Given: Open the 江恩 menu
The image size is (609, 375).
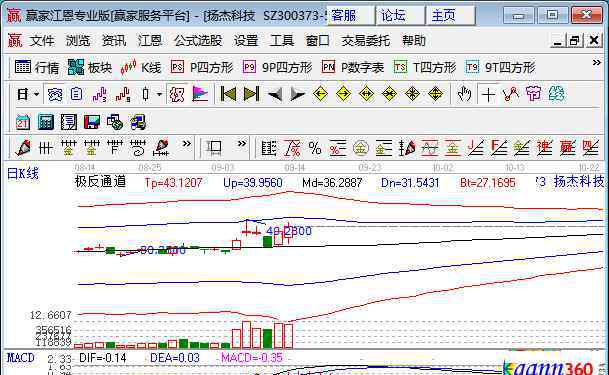Looking at the screenshot, I should pos(150,41).
